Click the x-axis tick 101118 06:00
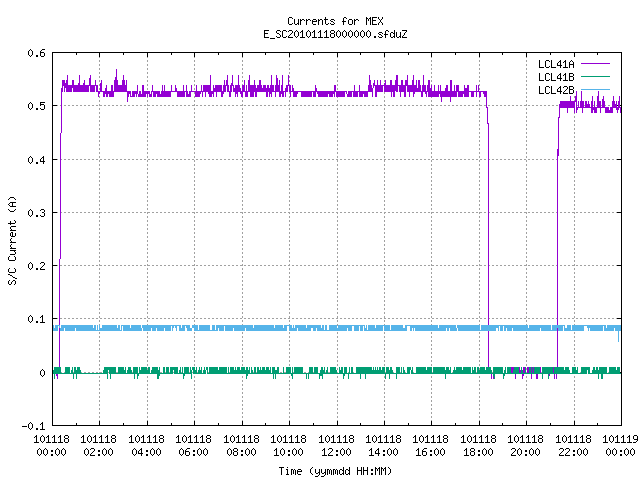The width and height of the screenshot is (640, 480). pos(193,445)
